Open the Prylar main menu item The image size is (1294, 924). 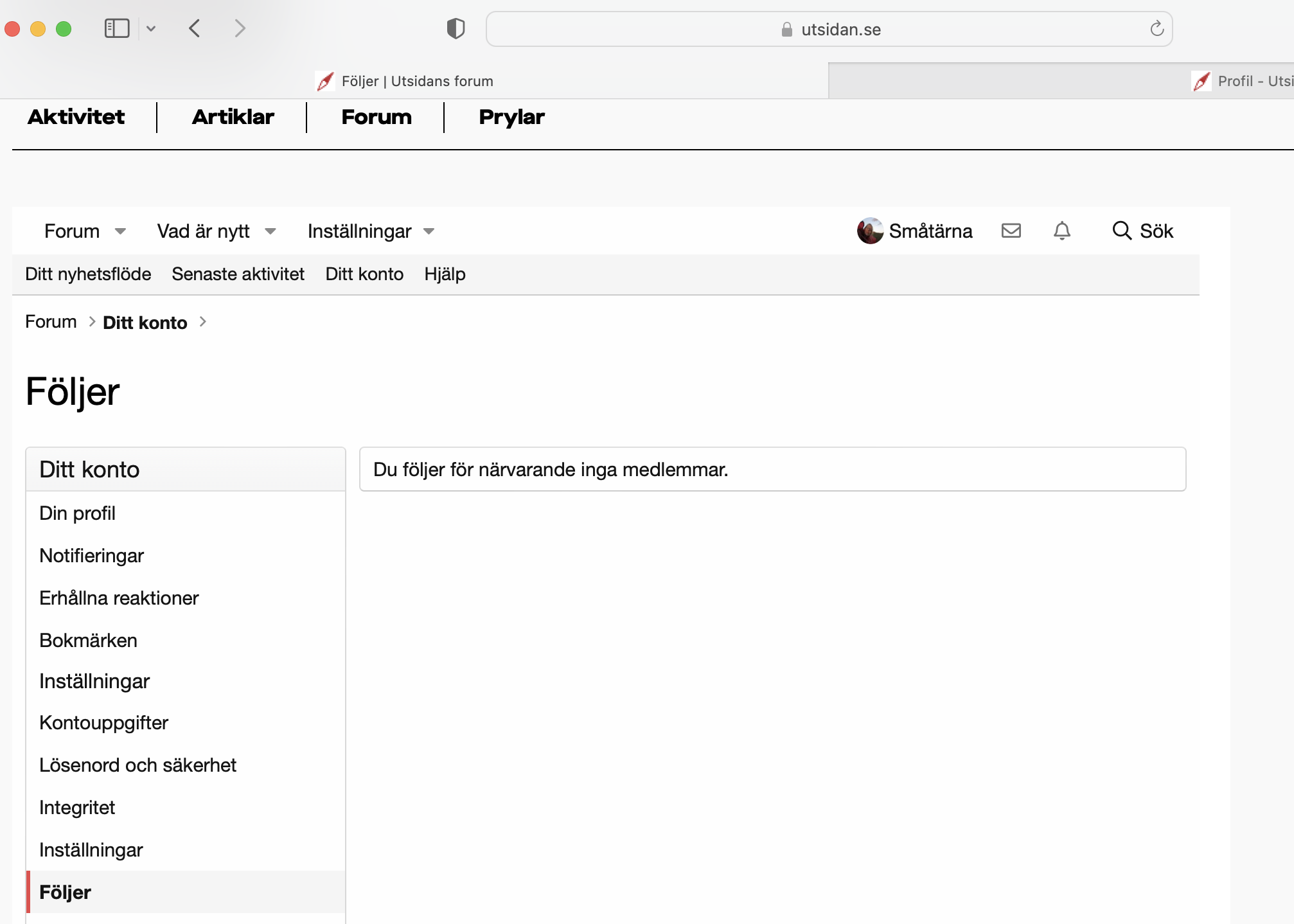pyautogui.click(x=511, y=117)
